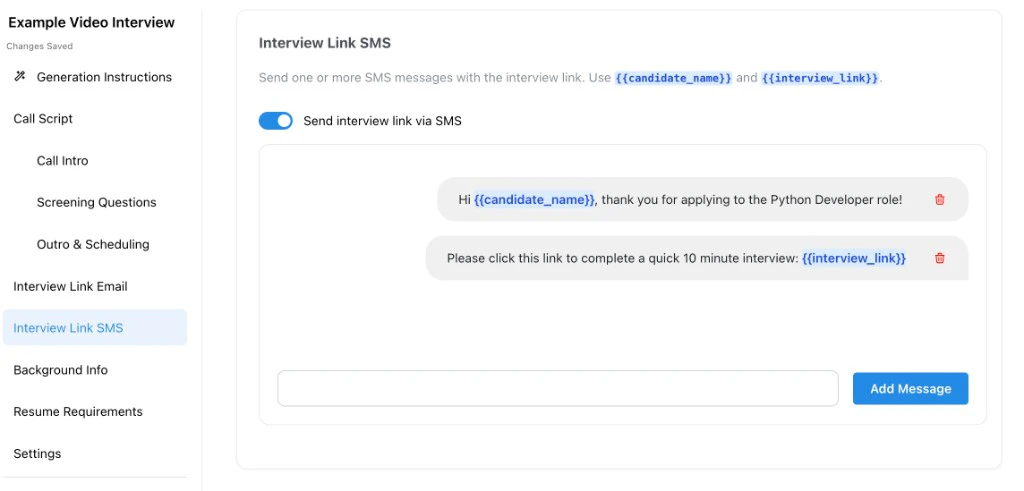Click the magic wand icon beside Generation Instructions
Image resolution: width=1024 pixels, height=491 pixels.
tap(20, 77)
